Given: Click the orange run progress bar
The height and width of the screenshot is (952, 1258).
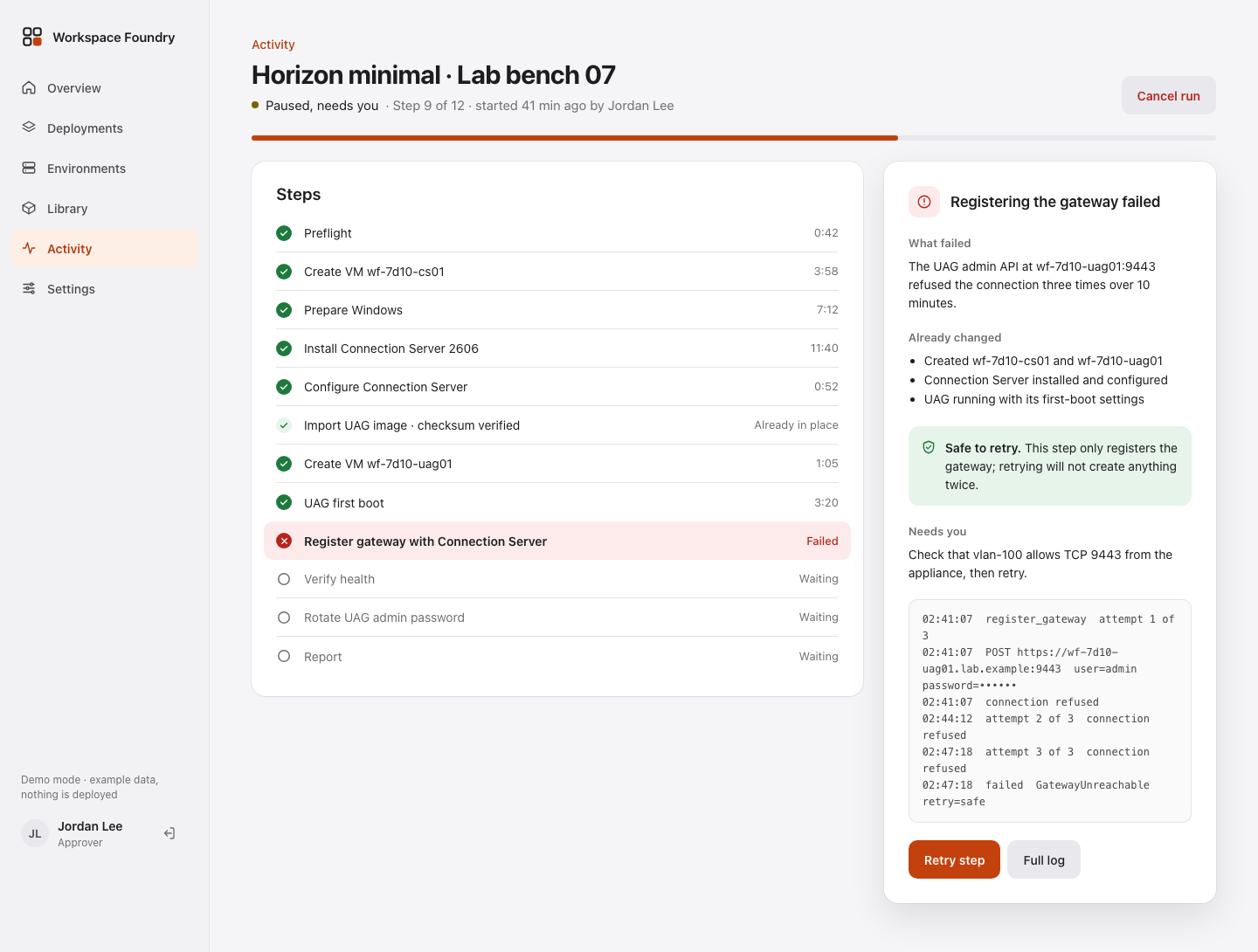Looking at the screenshot, I should 575,138.
